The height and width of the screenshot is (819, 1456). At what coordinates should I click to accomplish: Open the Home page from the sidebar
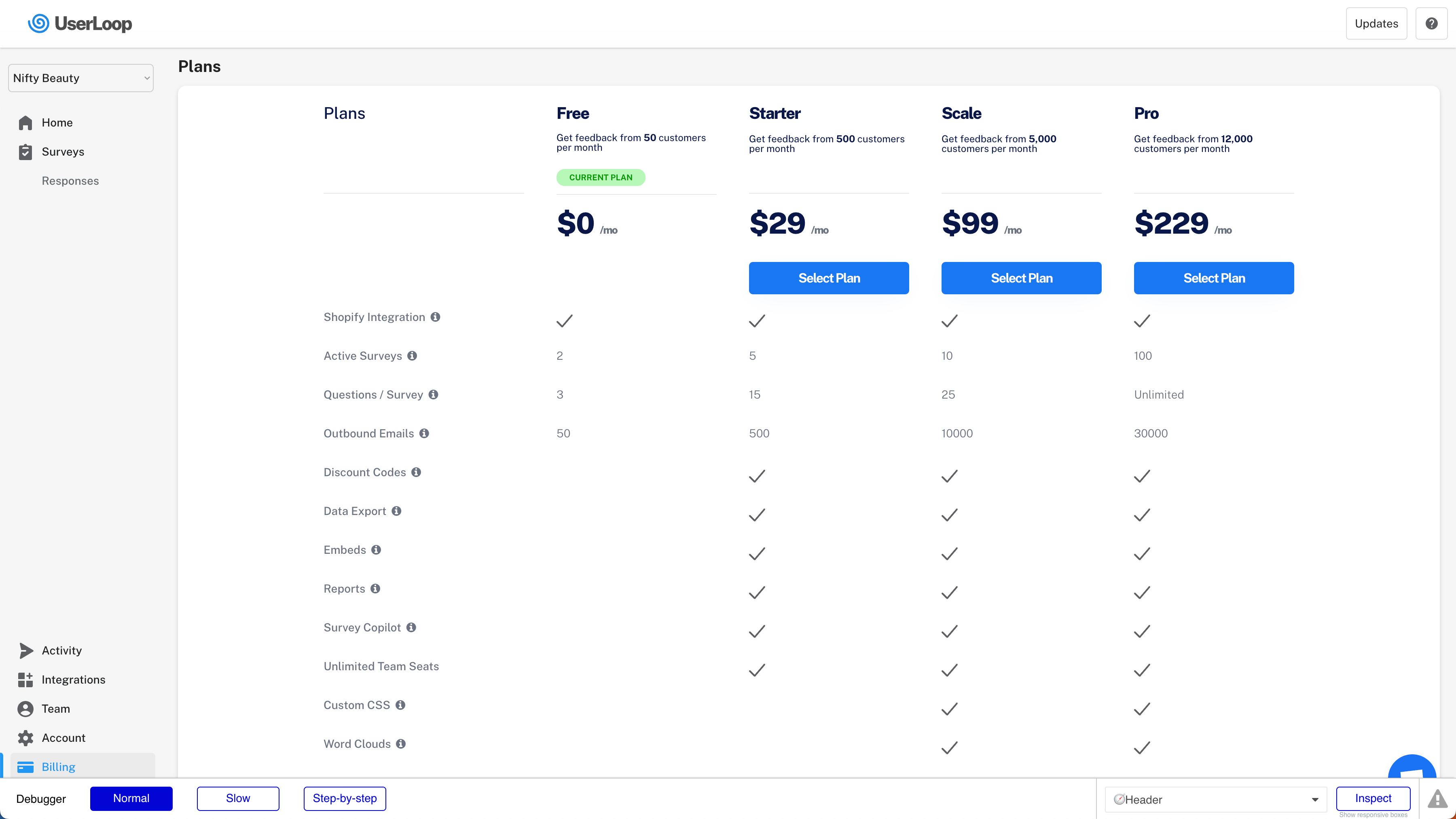pos(57,122)
